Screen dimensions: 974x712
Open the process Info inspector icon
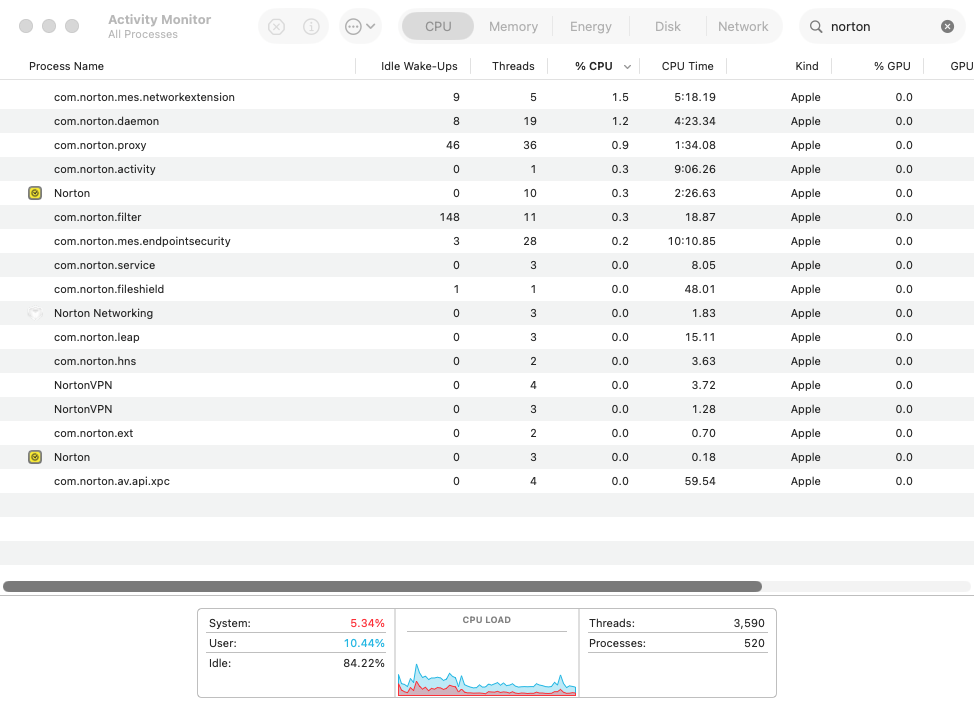(311, 27)
